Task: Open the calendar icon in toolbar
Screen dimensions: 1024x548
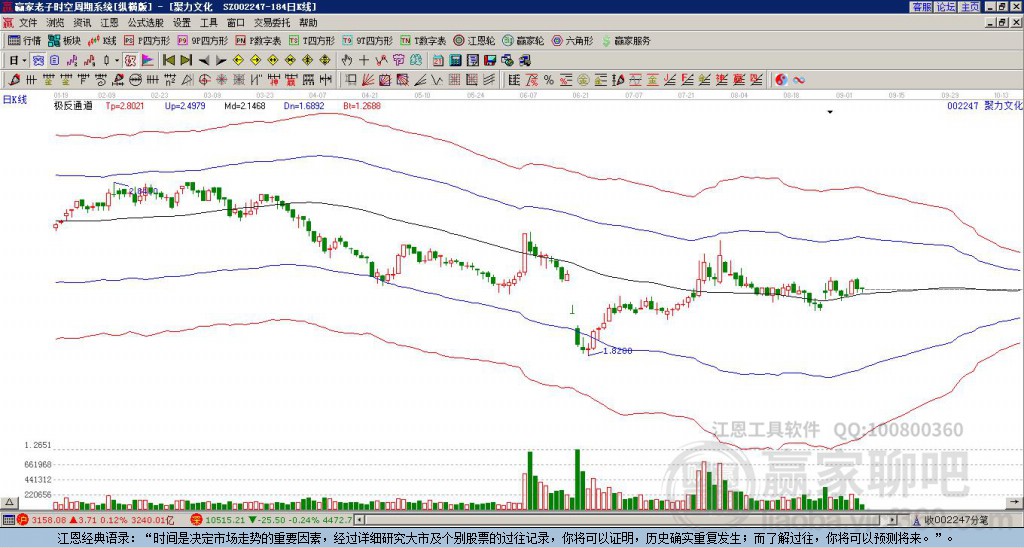Action: 438,61
